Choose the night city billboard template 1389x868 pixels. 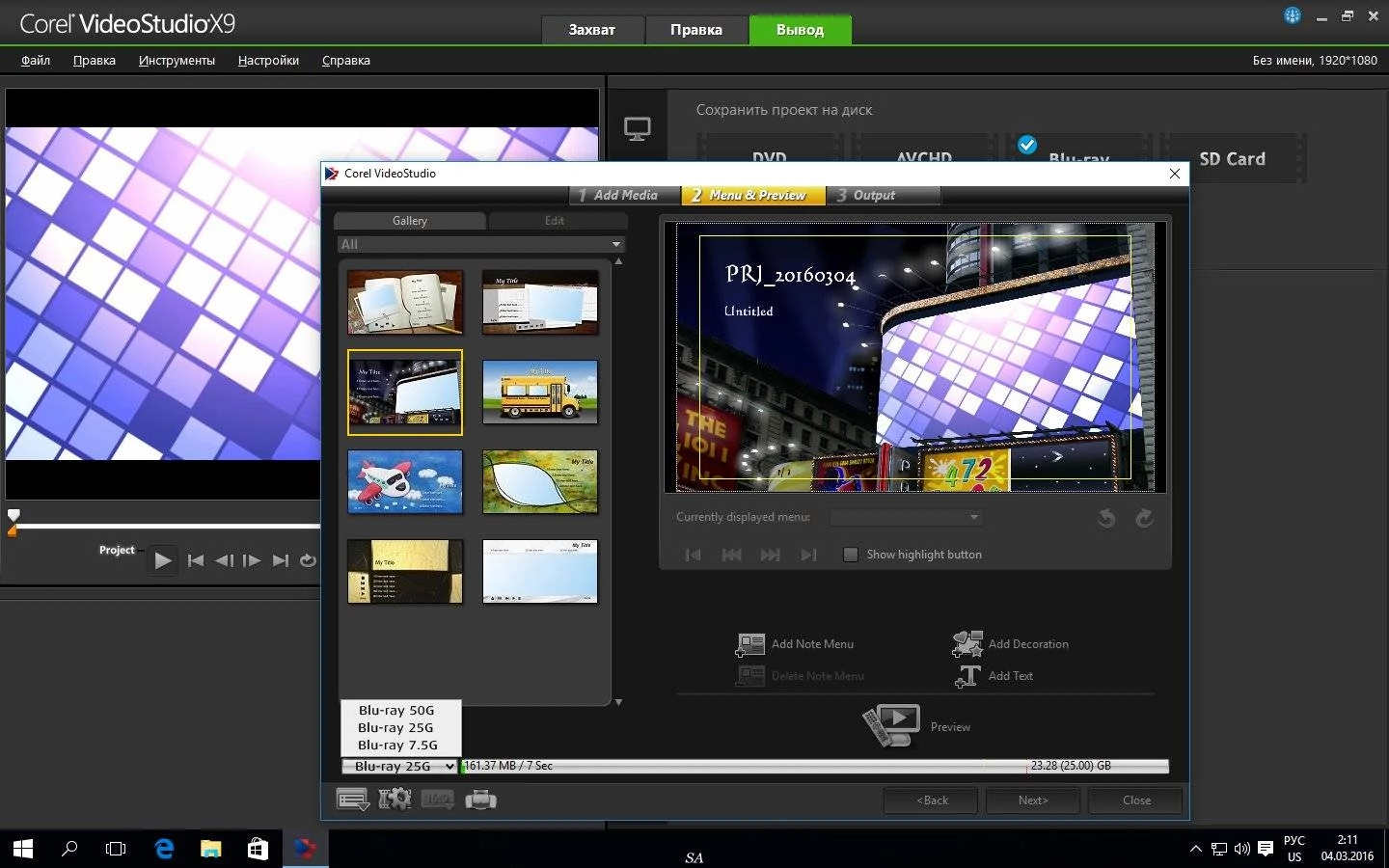(x=405, y=393)
